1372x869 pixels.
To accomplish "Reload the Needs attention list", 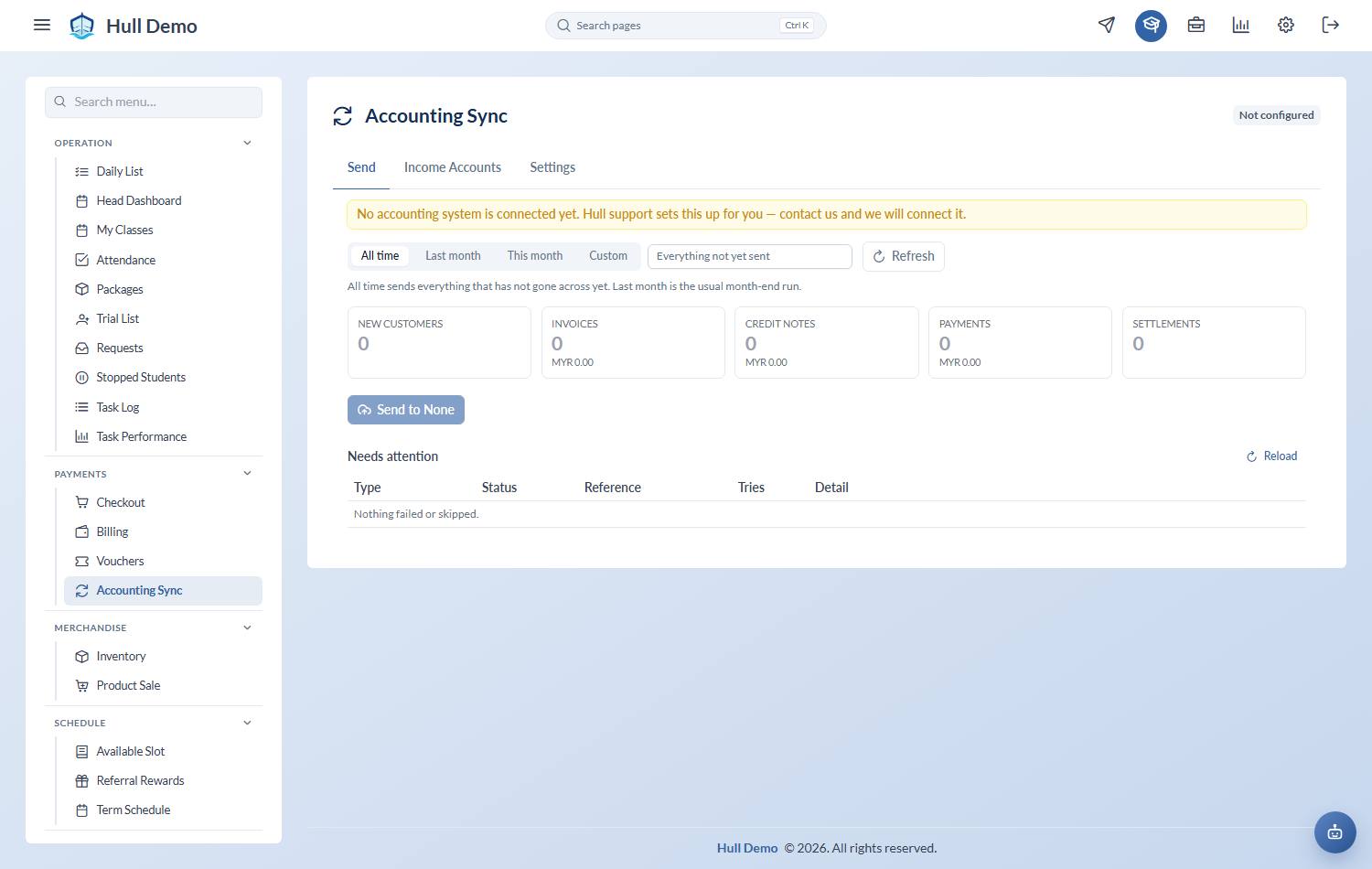I will click(x=1271, y=456).
